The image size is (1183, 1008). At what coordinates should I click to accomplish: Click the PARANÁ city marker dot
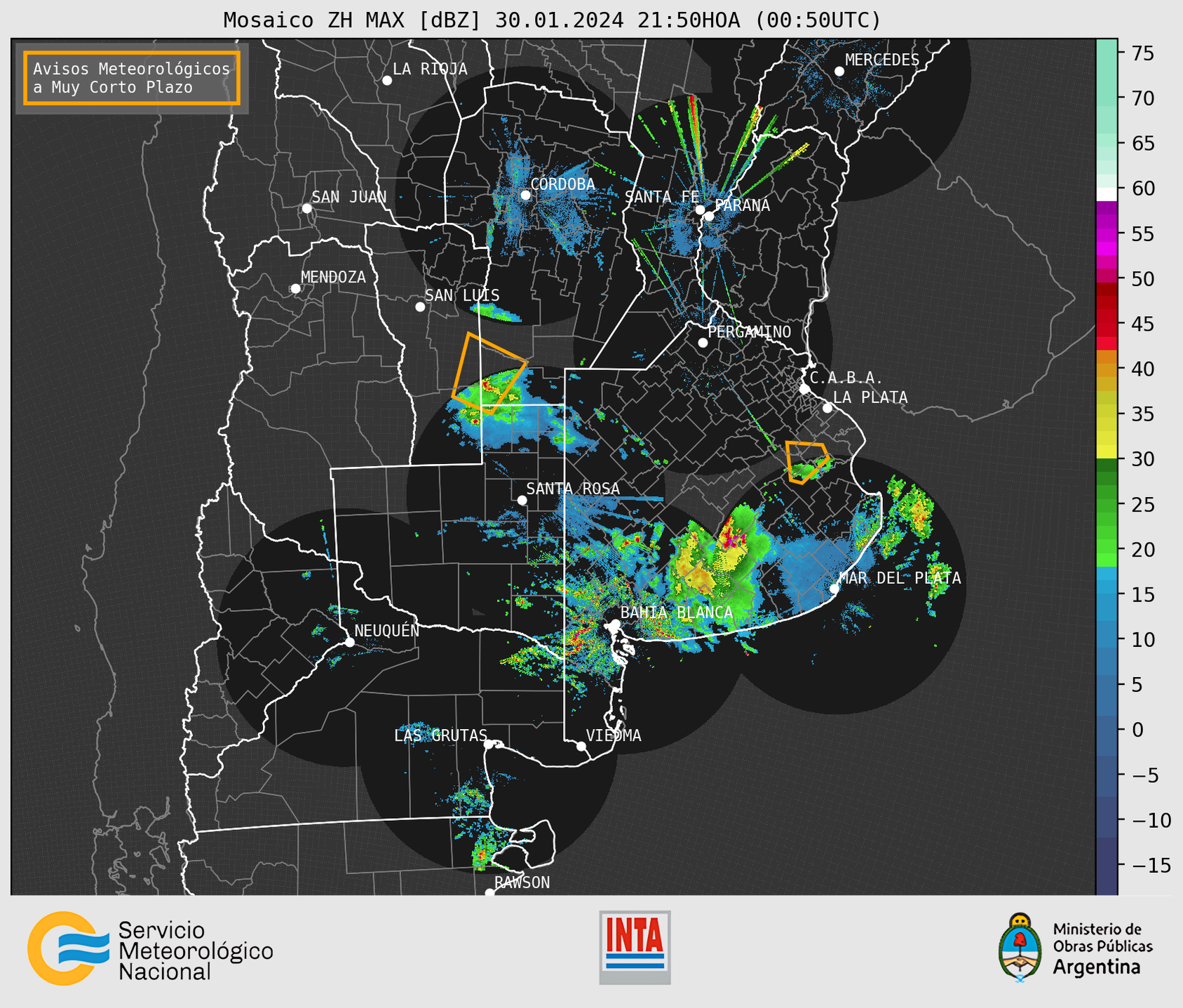pyautogui.click(x=709, y=216)
